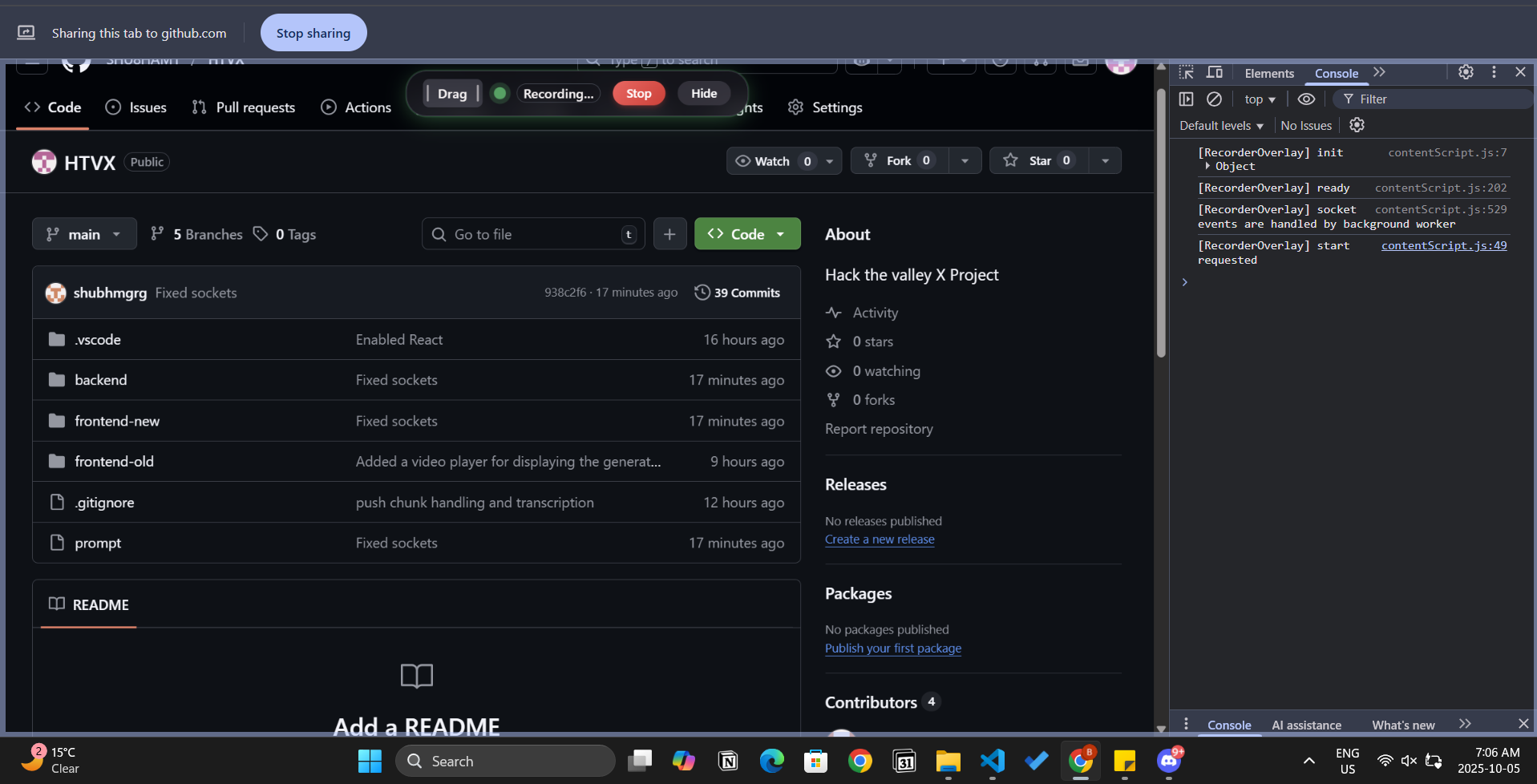Image resolution: width=1537 pixels, height=784 pixels.
Task: Click the DevTools inspect element icon
Action: coord(1187,73)
